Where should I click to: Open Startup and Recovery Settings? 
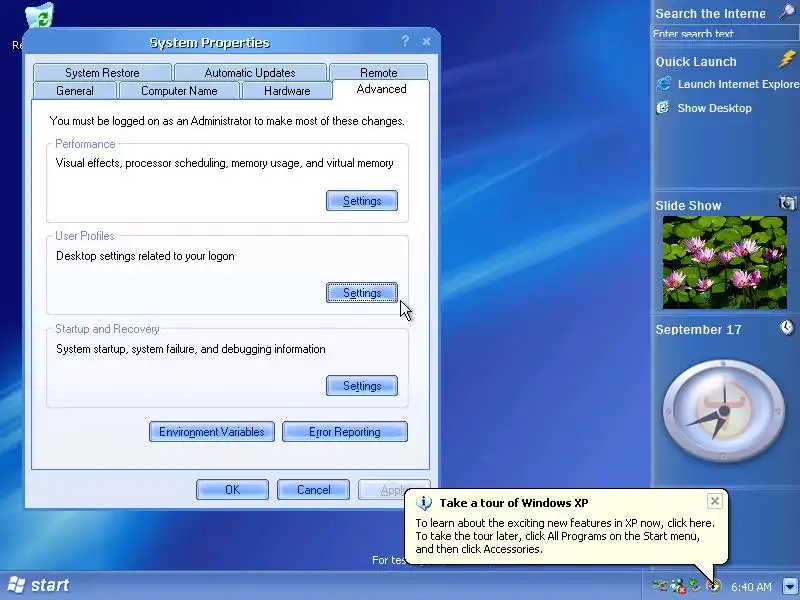pyautogui.click(x=362, y=386)
